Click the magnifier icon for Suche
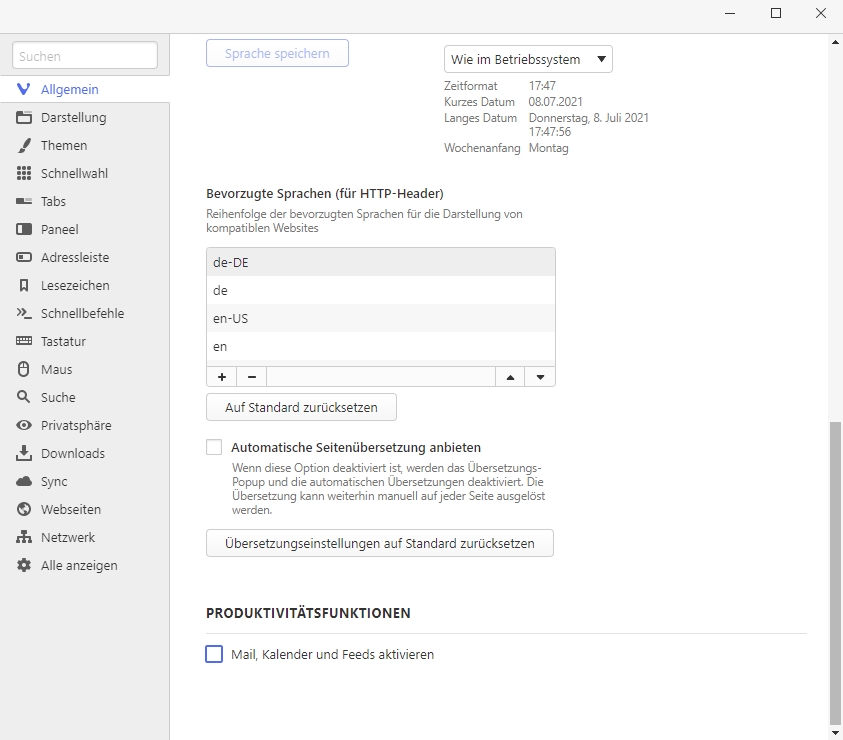The width and height of the screenshot is (843, 740). [x=24, y=397]
